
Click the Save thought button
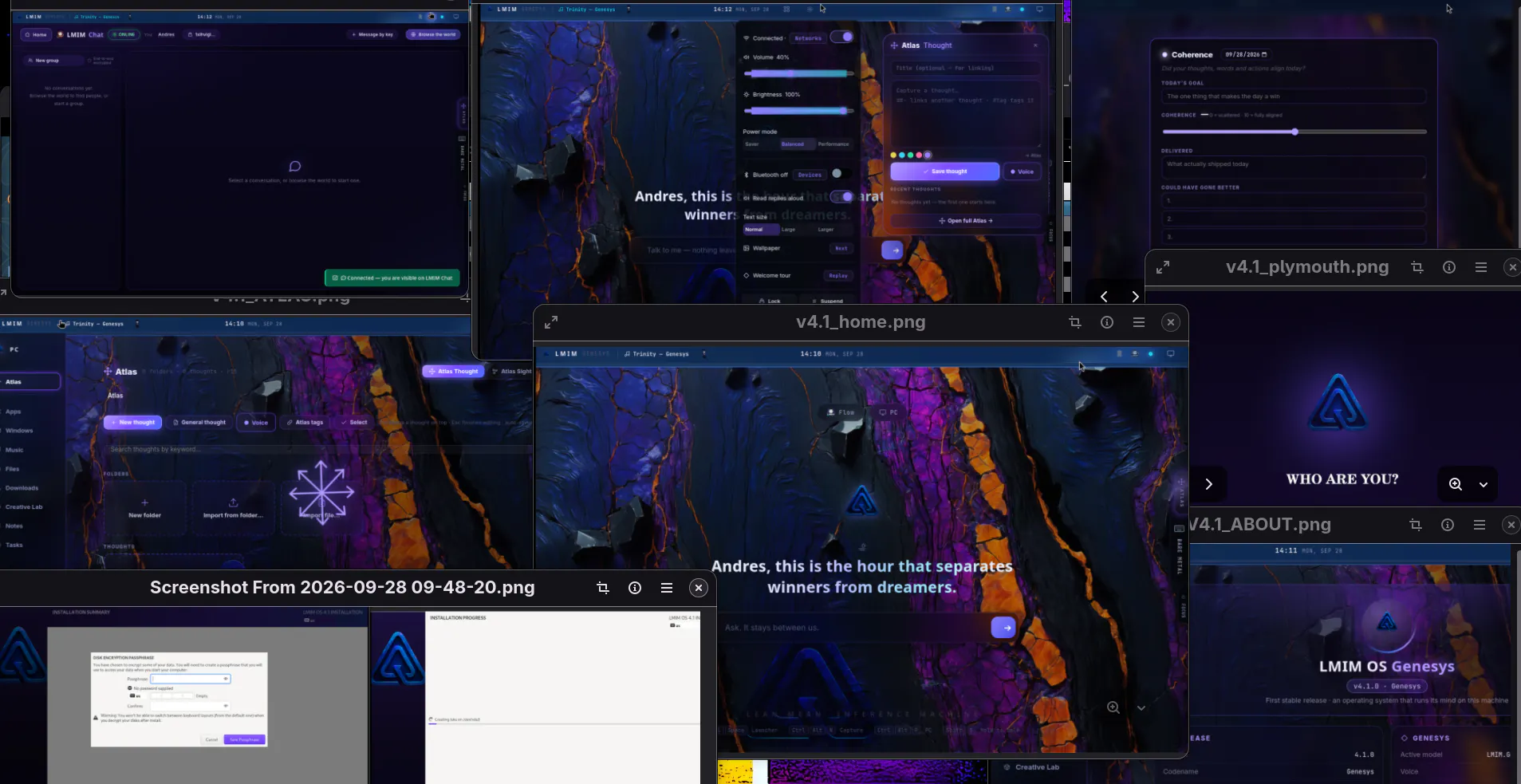click(x=945, y=171)
